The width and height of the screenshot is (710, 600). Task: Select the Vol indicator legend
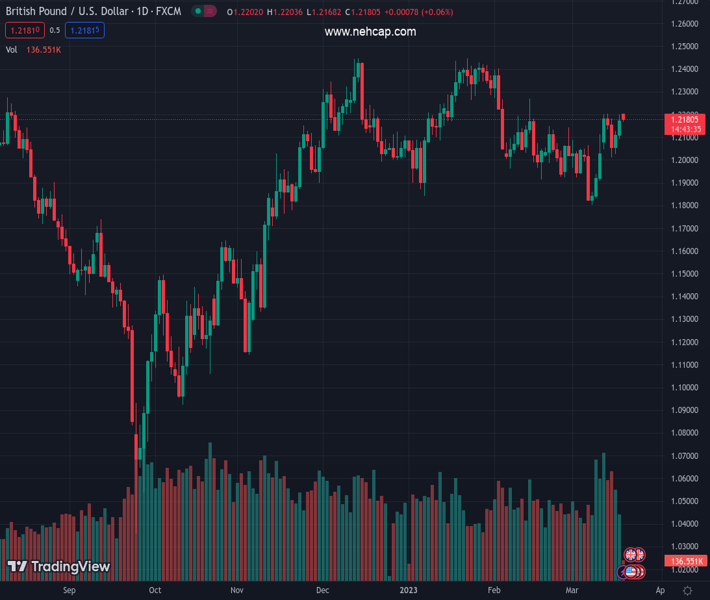[12, 49]
